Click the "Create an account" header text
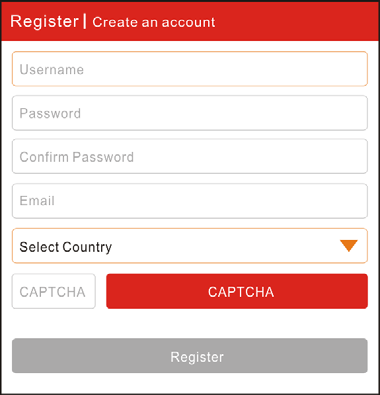Screen dimensions: 380x395 pyautogui.click(x=154, y=22)
